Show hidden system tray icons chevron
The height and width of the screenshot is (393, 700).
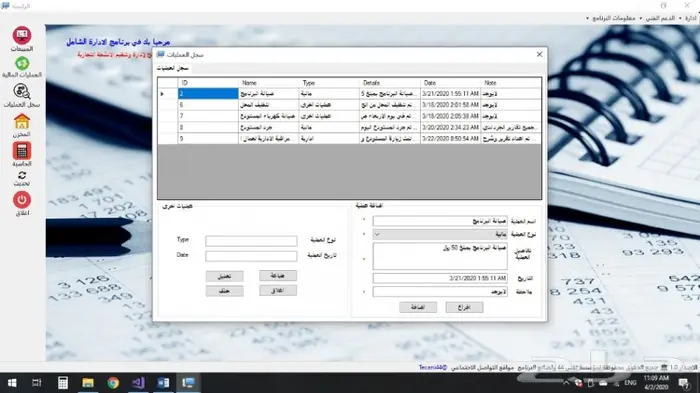[566, 383]
